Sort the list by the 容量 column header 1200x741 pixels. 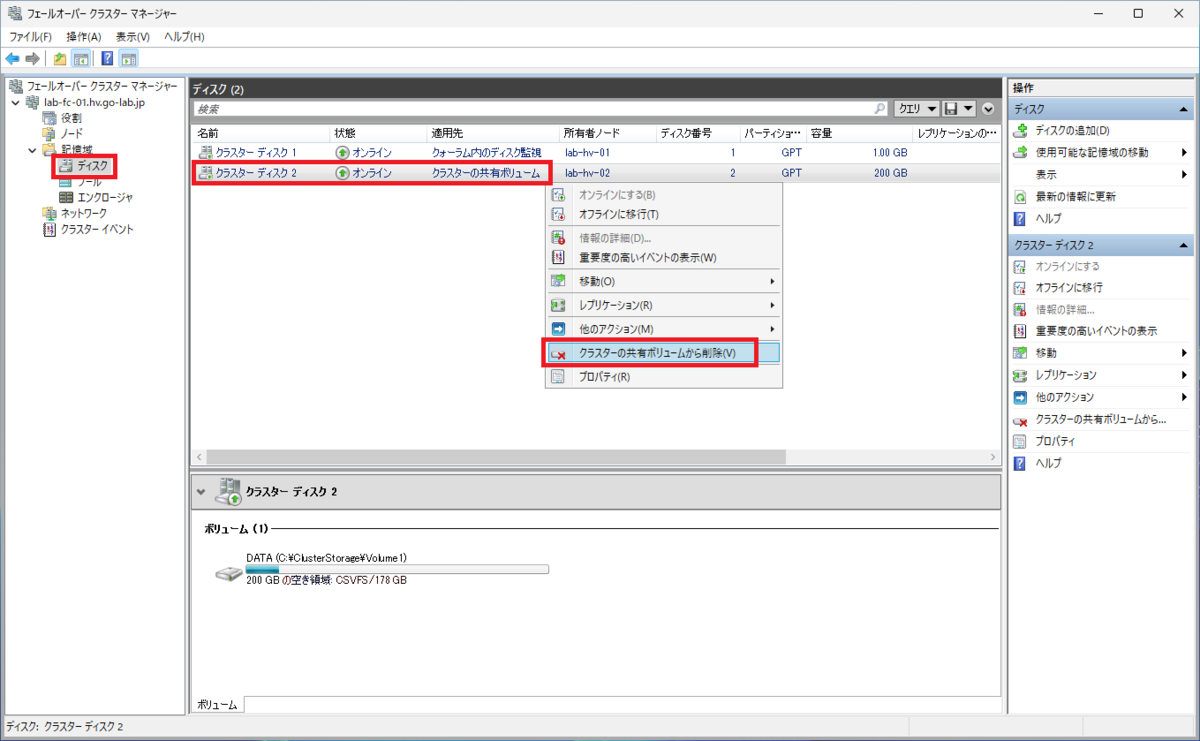tap(858, 133)
